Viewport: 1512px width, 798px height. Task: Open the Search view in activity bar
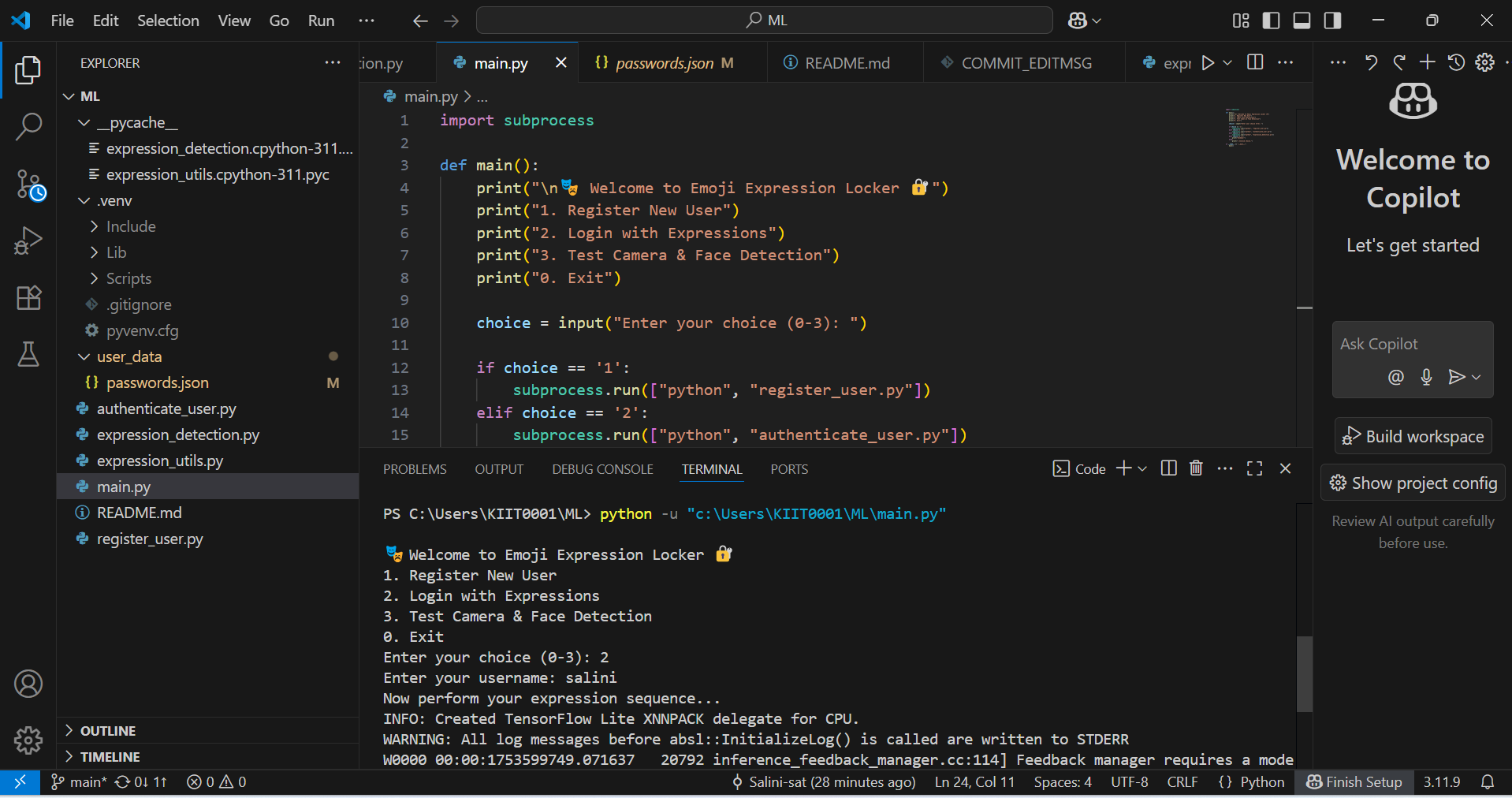point(28,126)
